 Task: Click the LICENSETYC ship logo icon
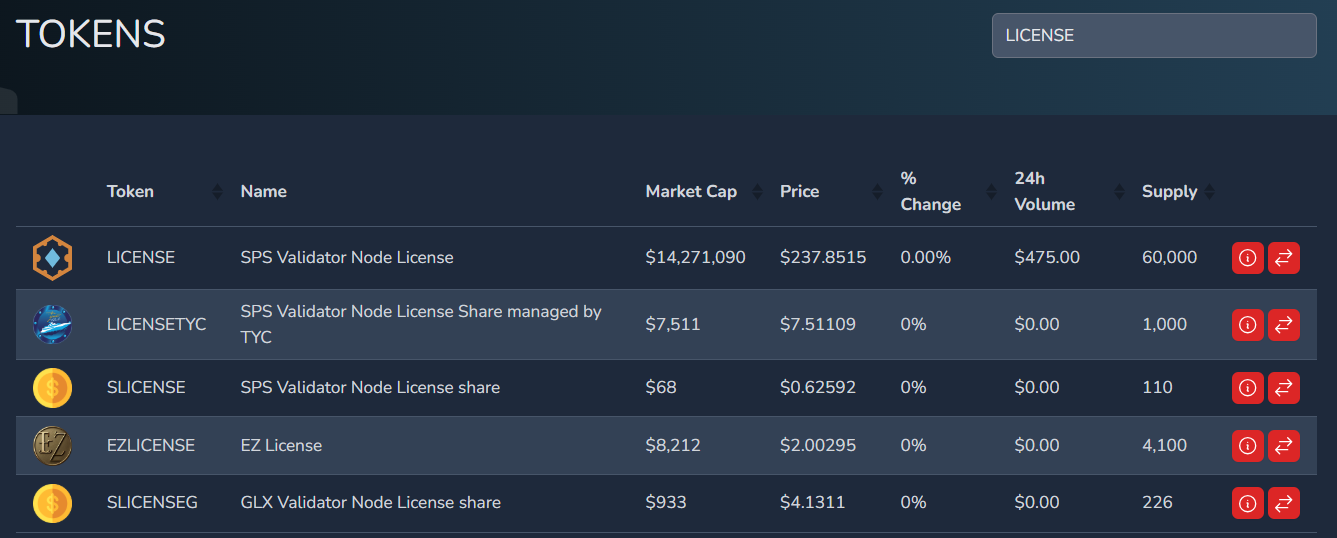pos(52,325)
